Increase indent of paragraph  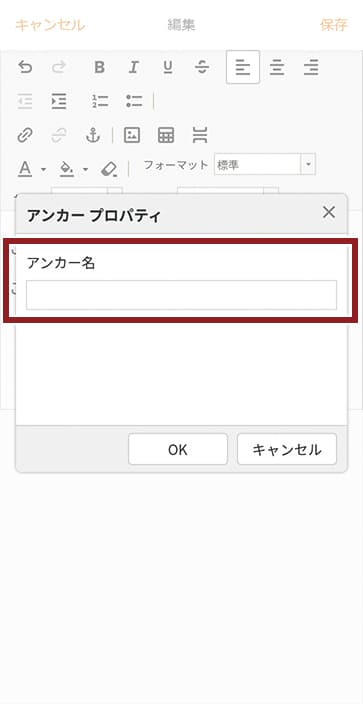59,101
